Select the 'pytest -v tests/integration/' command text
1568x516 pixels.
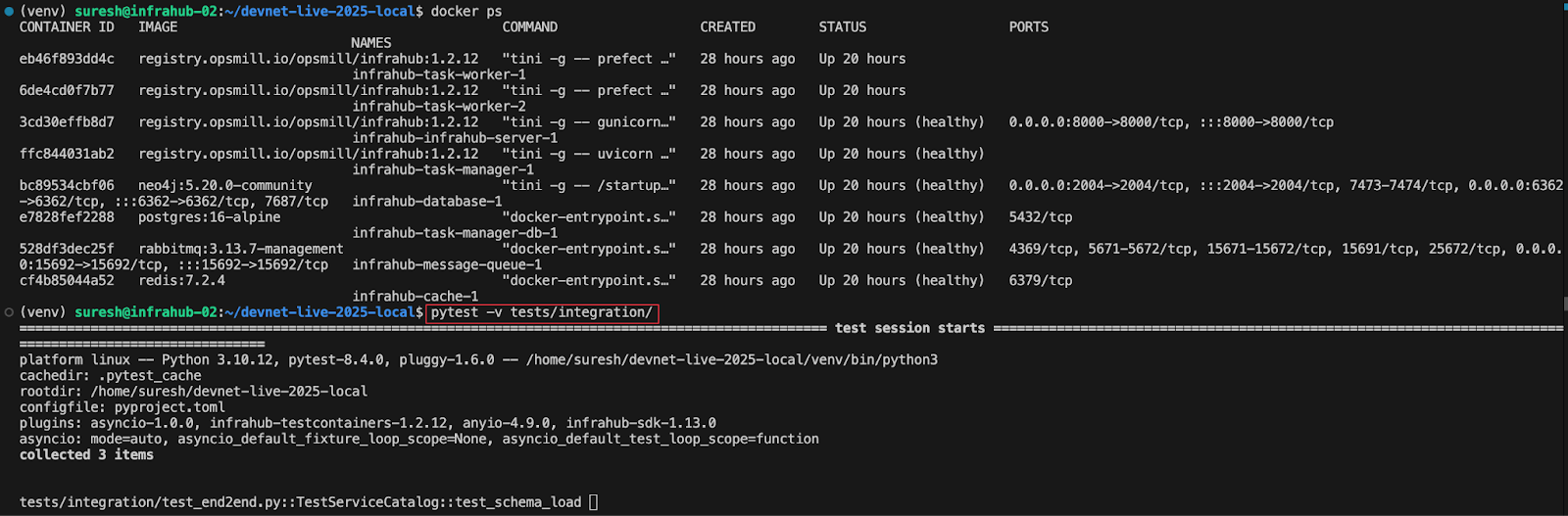click(x=542, y=312)
